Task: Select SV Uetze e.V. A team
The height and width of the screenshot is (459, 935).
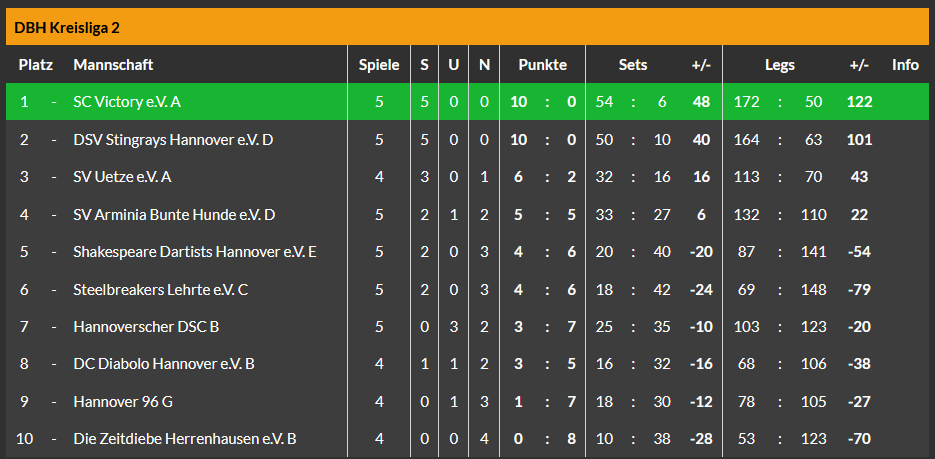Action: click(x=123, y=177)
